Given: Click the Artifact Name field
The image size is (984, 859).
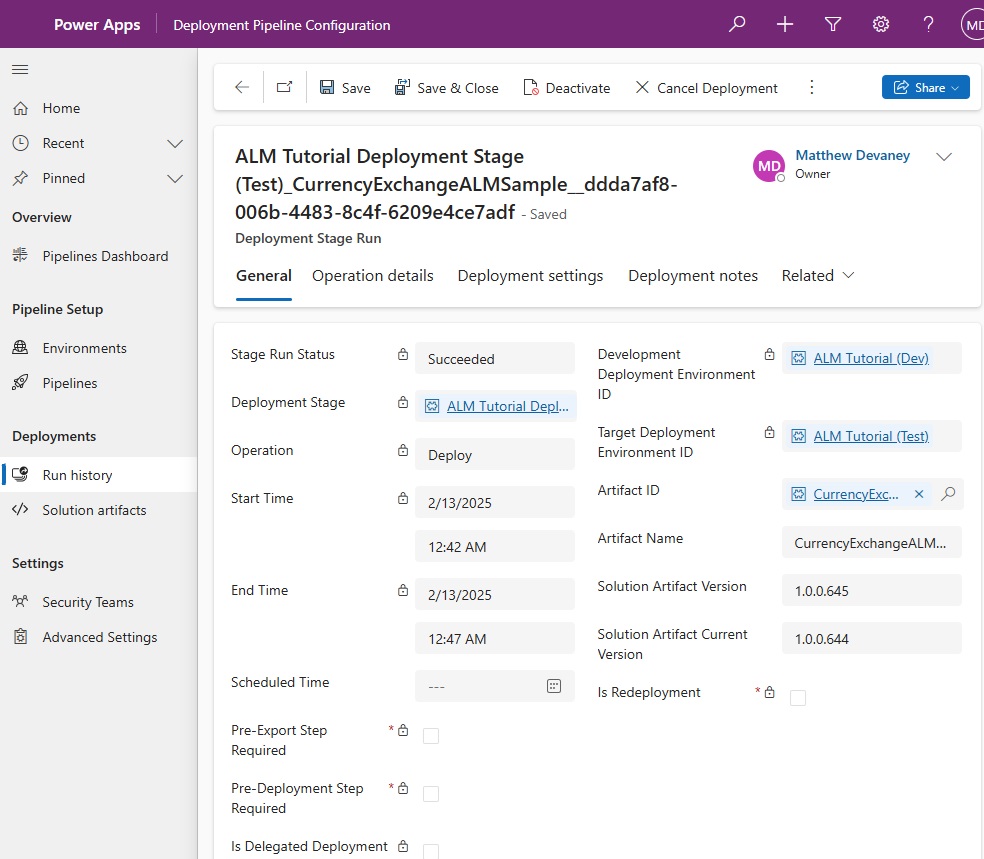Looking at the screenshot, I should (x=871, y=543).
